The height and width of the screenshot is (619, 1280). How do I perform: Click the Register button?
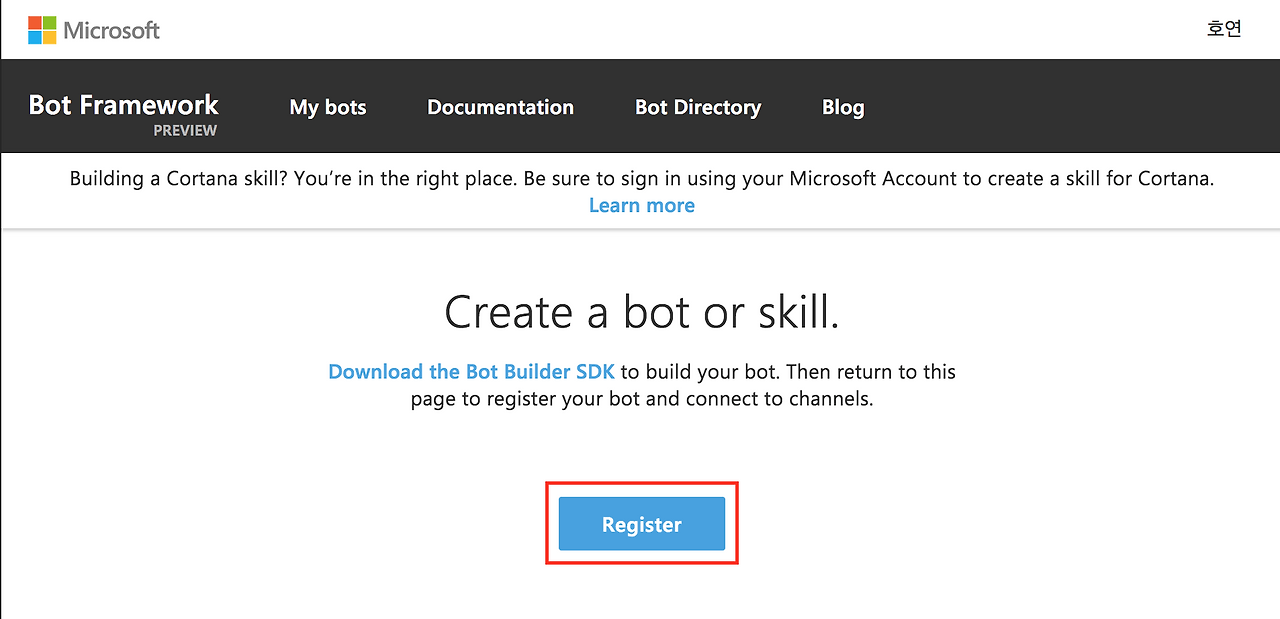641,523
